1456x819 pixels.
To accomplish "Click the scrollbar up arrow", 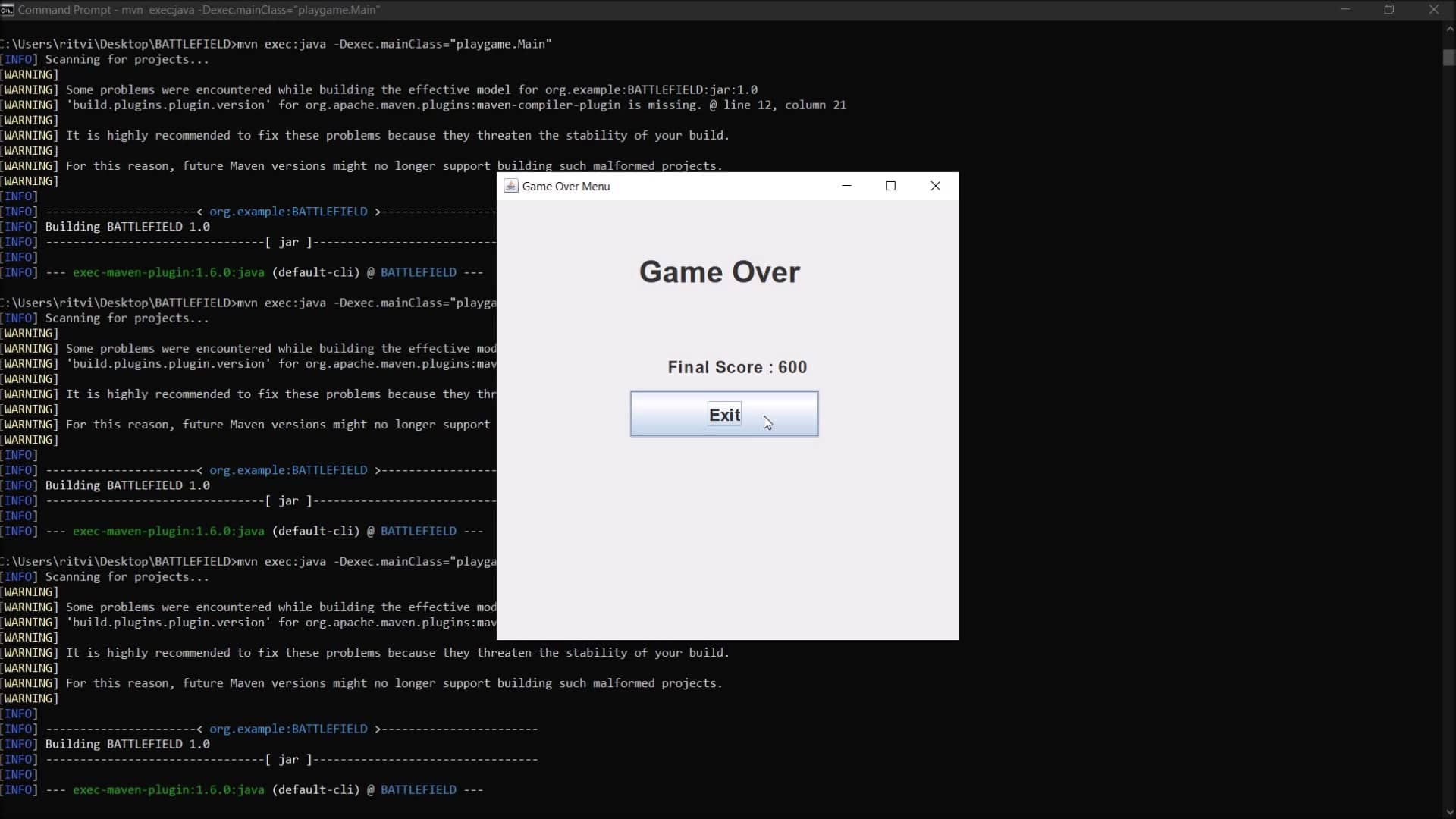I will (x=1449, y=29).
